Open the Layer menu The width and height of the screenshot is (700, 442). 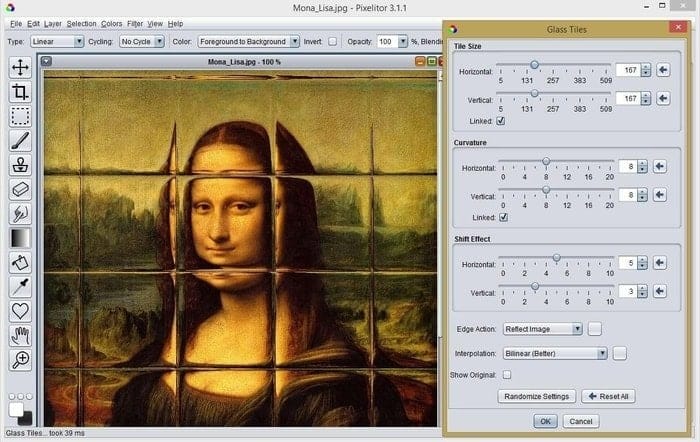click(x=53, y=24)
